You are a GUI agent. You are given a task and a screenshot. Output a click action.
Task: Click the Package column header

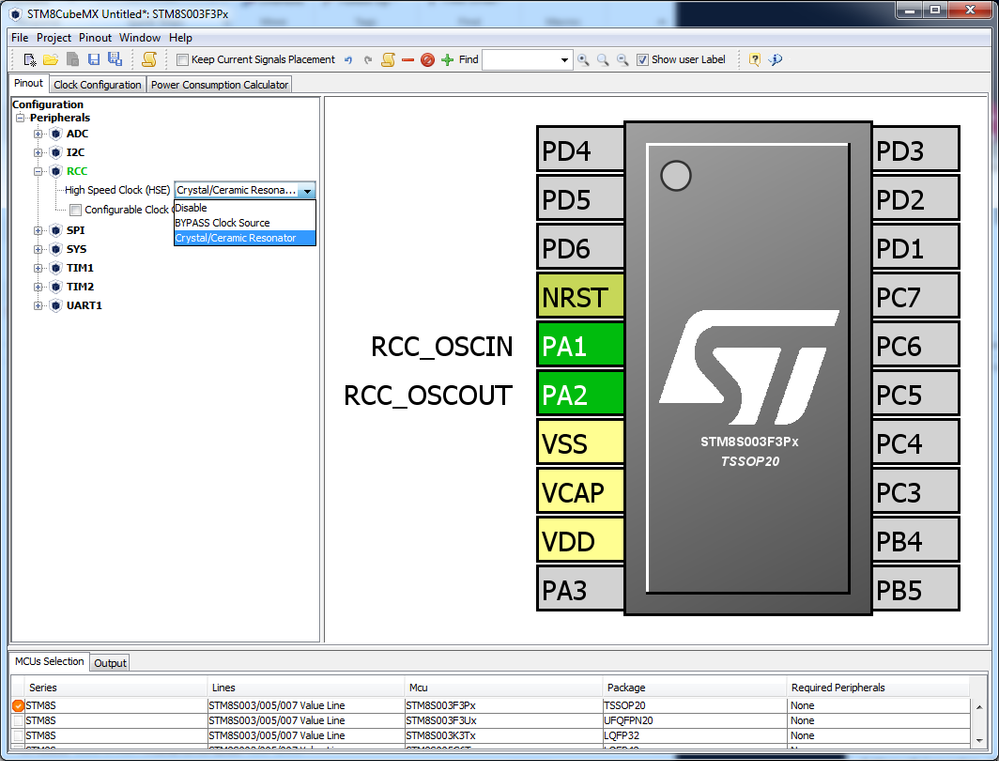click(694, 687)
